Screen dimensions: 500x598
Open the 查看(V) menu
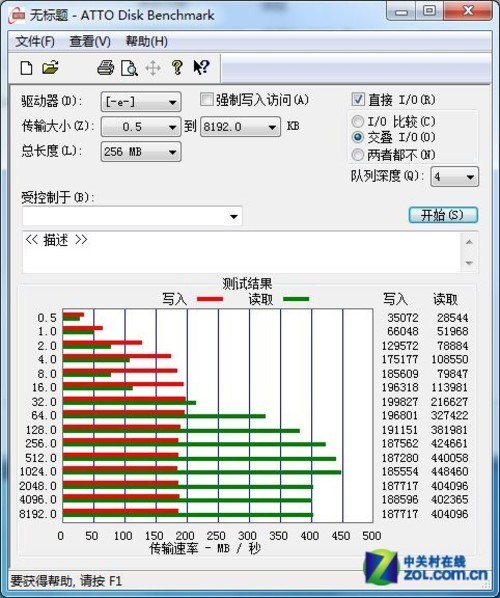[x=90, y=41]
